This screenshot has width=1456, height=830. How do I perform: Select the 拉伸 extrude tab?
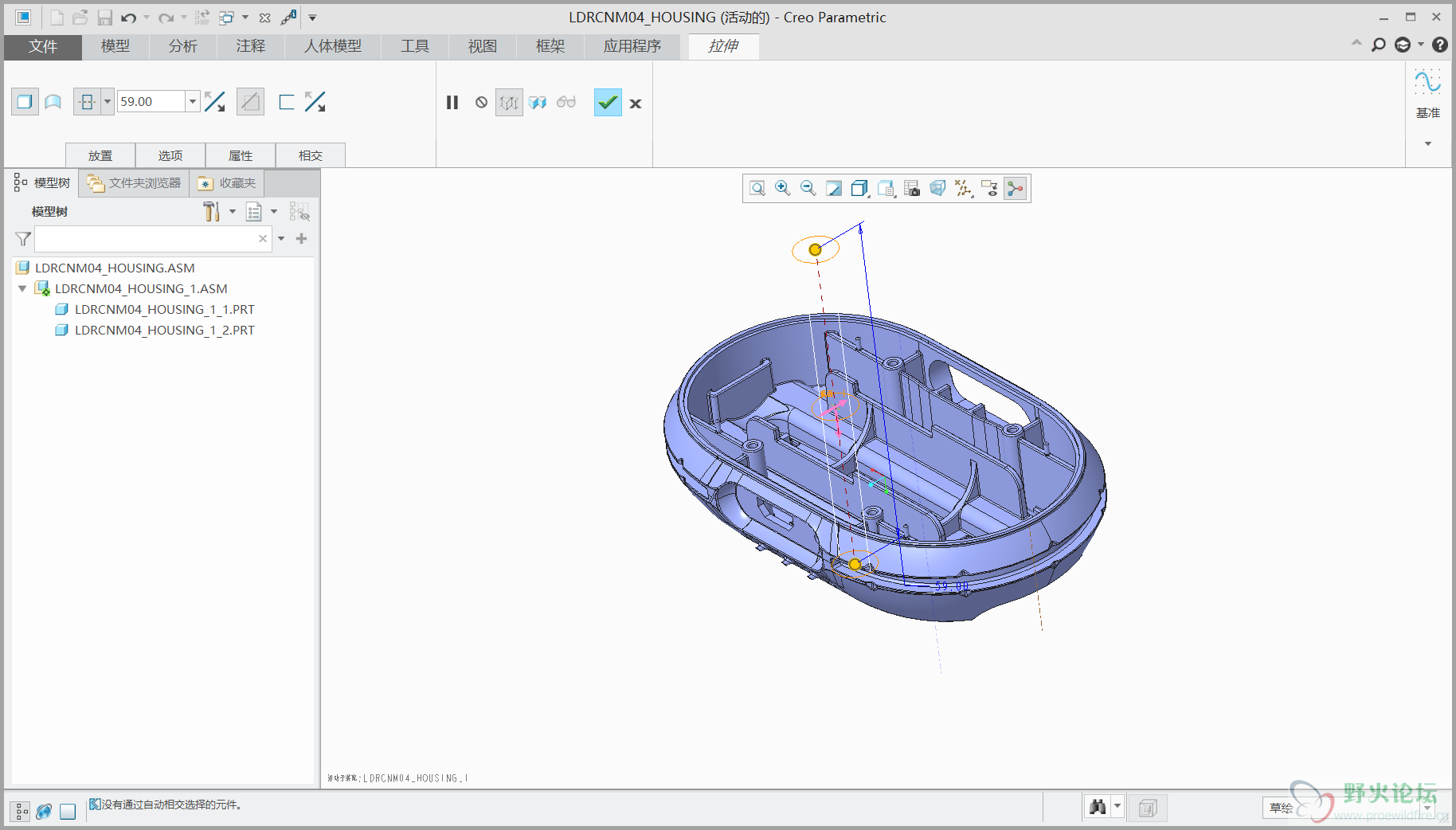coord(724,46)
